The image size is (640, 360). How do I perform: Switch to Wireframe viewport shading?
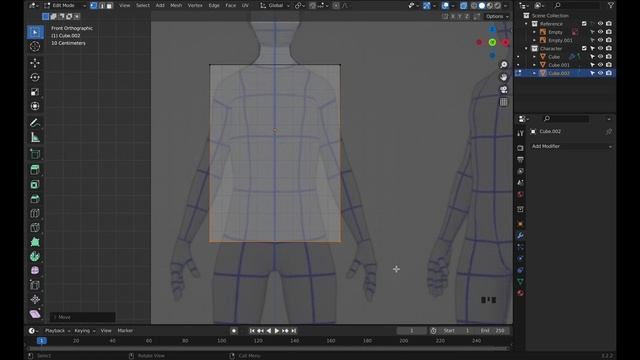tap(474, 5)
